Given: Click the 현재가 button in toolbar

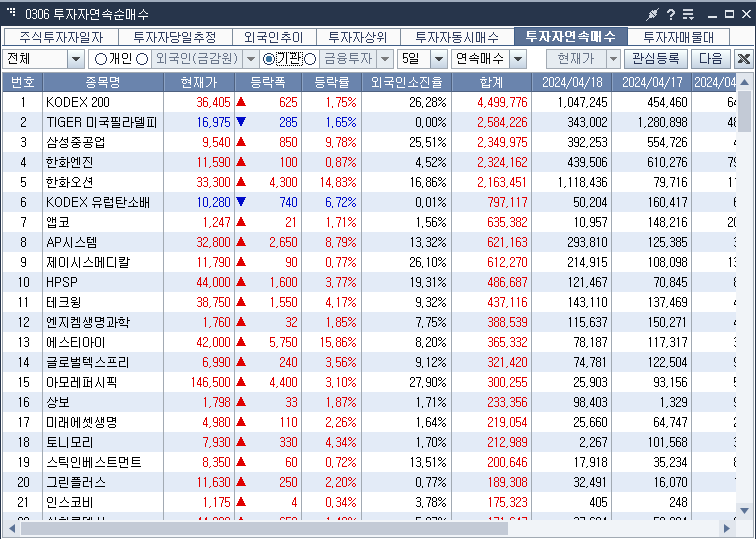Looking at the screenshot, I should [576, 59].
